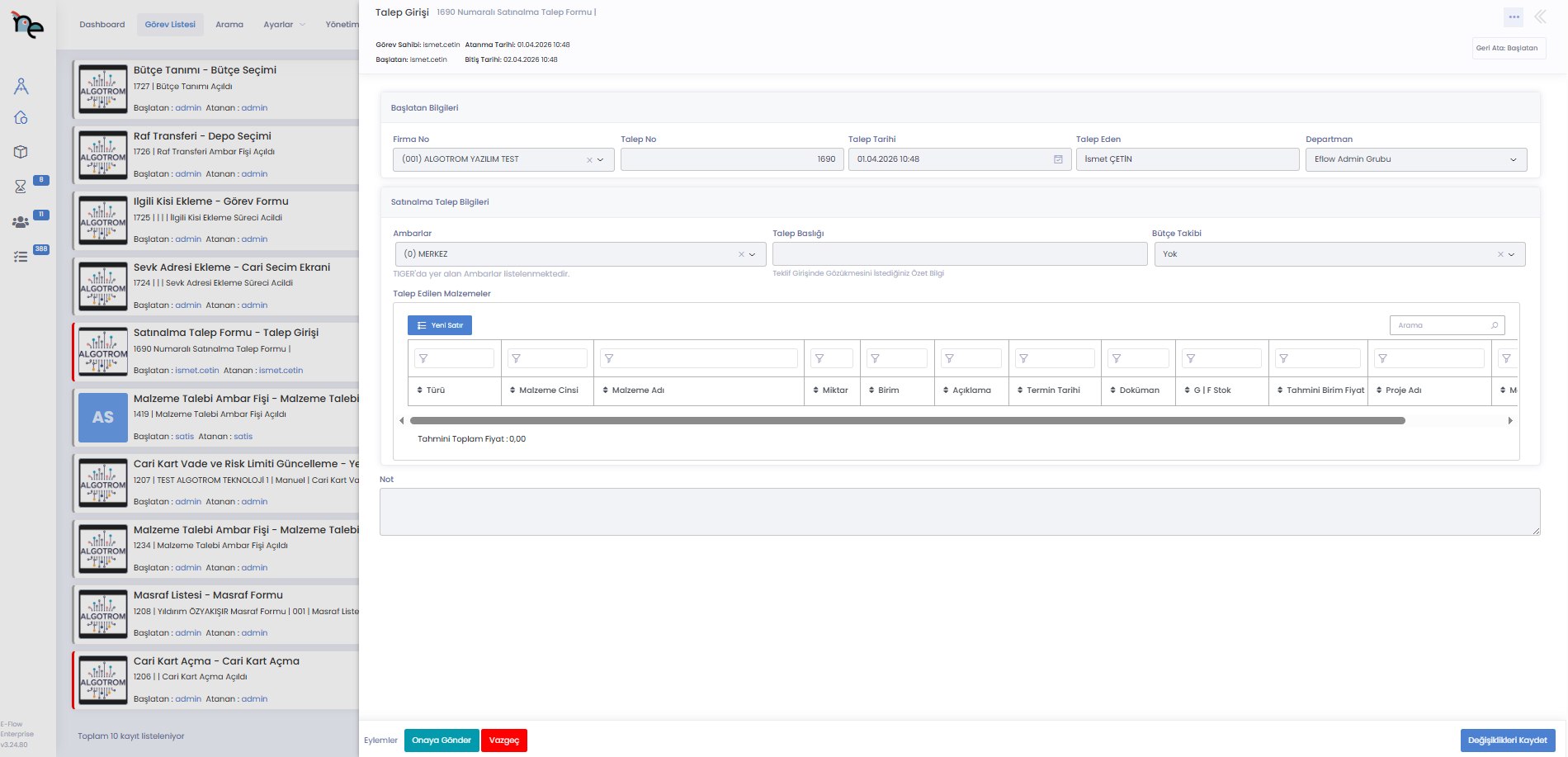Open the task list sidebar icon

[x=21, y=257]
